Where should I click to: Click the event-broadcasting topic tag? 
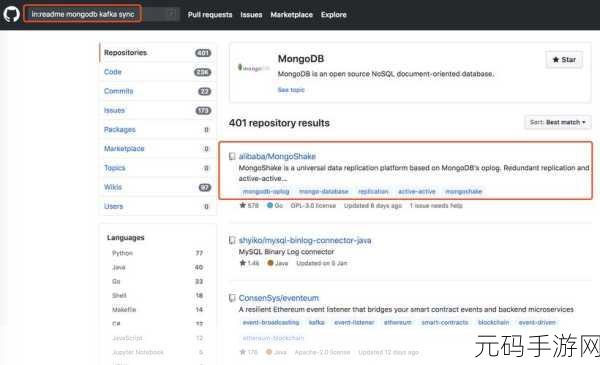pyautogui.click(x=271, y=323)
